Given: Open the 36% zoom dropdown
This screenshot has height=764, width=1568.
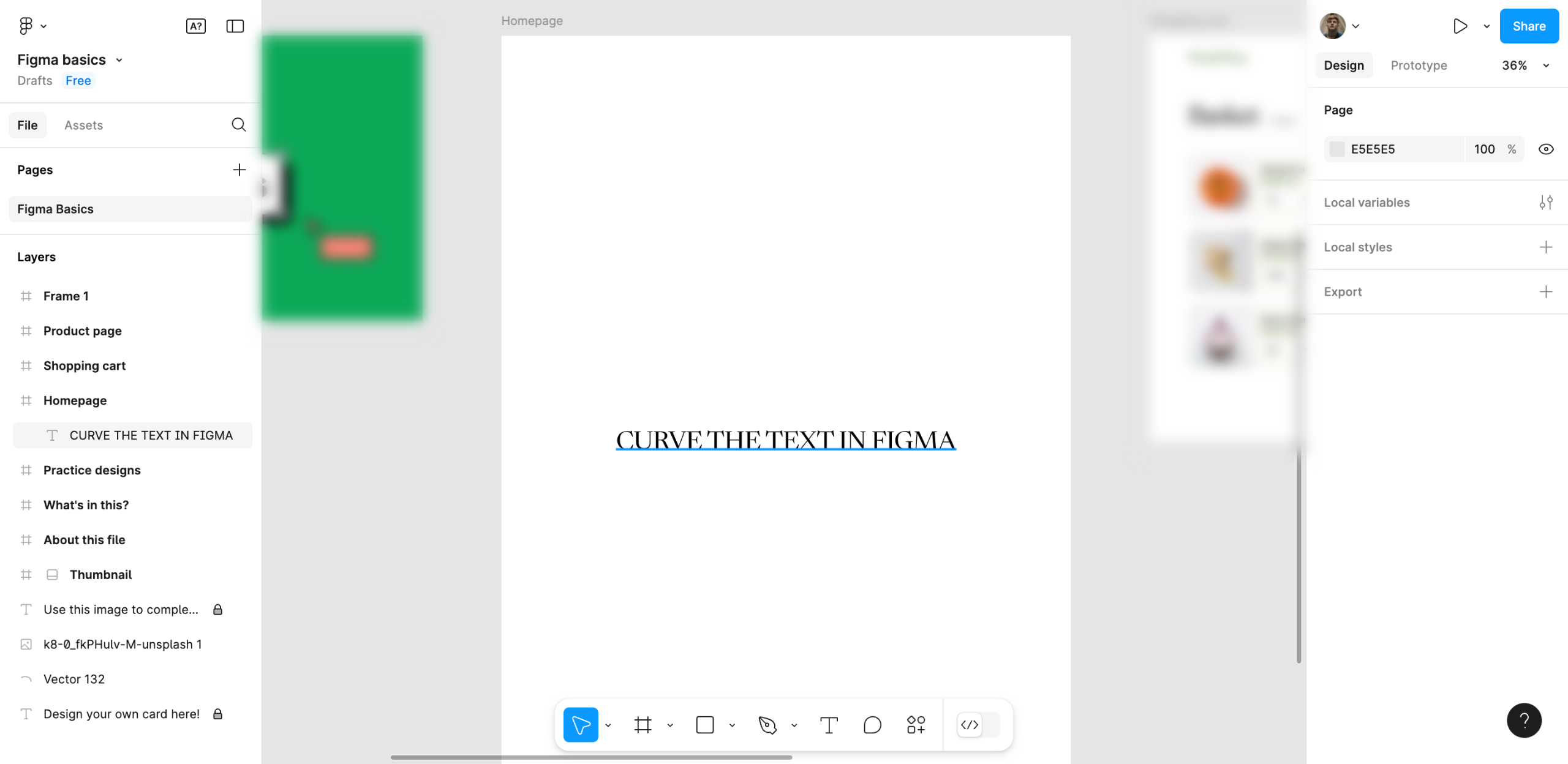Looking at the screenshot, I should tap(1525, 66).
